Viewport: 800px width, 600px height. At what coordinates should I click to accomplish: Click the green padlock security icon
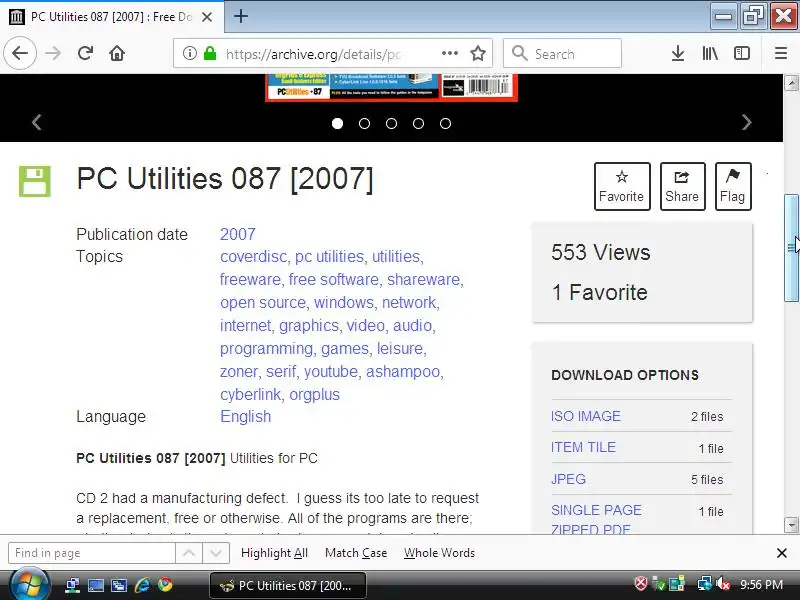(210, 53)
